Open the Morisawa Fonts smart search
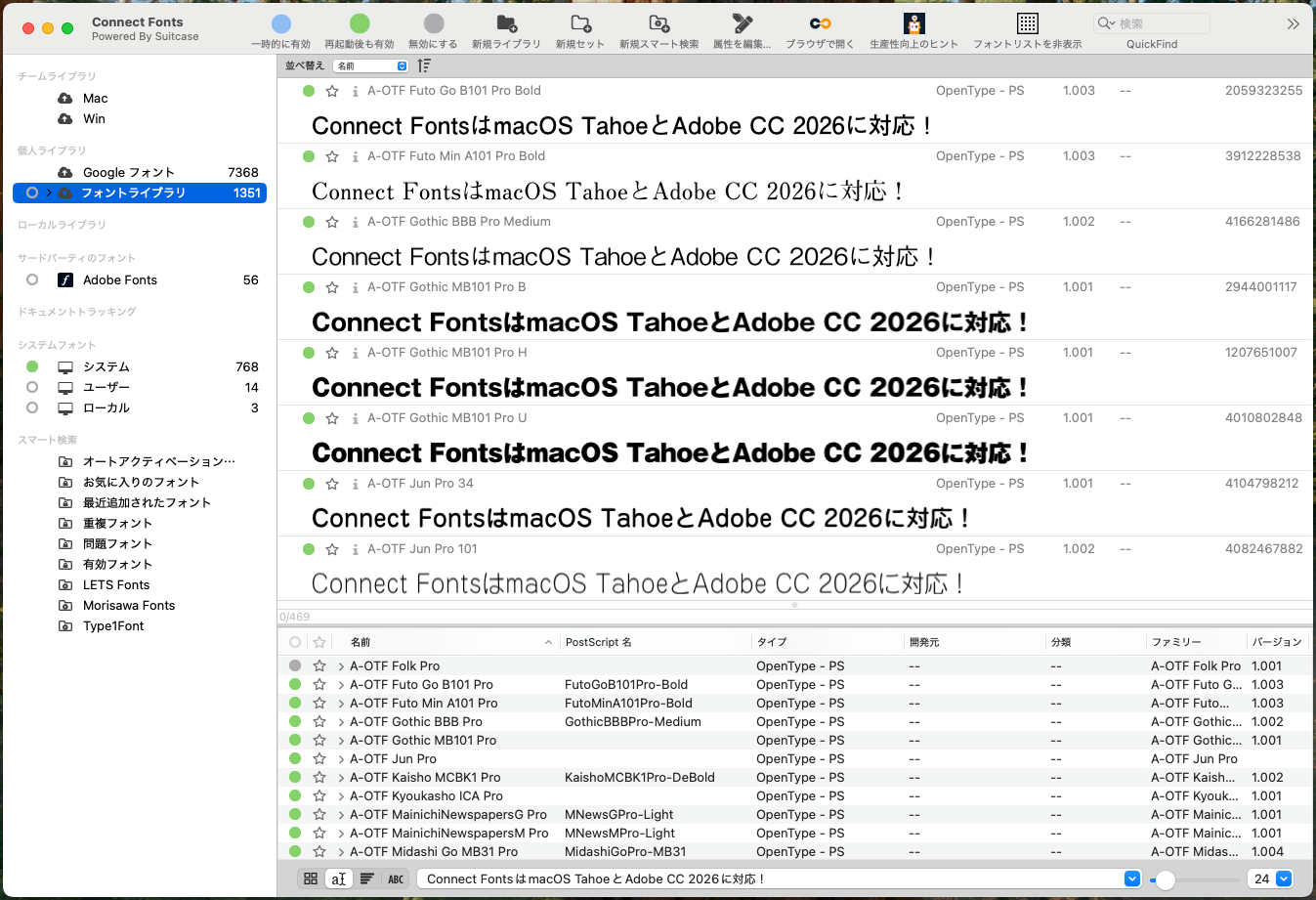Viewport: 1316px width, 900px height. click(x=128, y=605)
